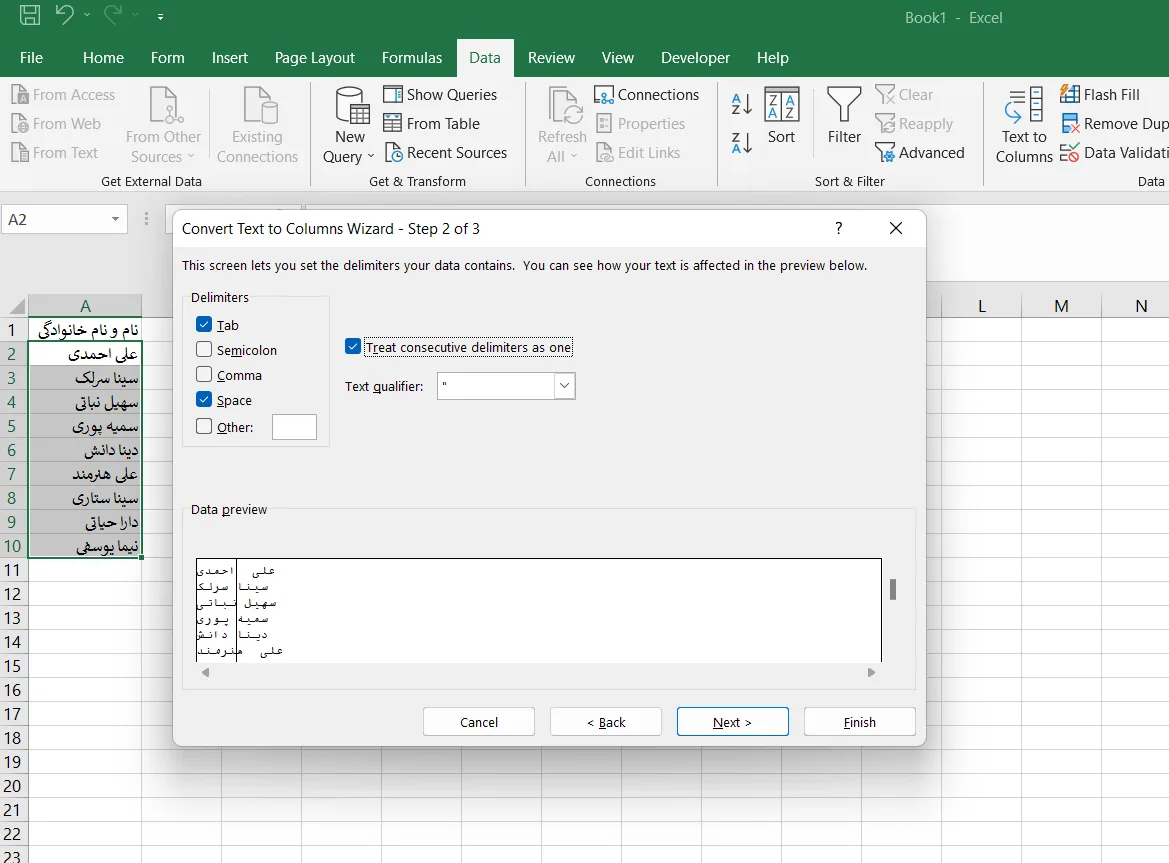Open the Text qualifier dropdown
This screenshot has height=863, width=1169.
click(x=564, y=386)
